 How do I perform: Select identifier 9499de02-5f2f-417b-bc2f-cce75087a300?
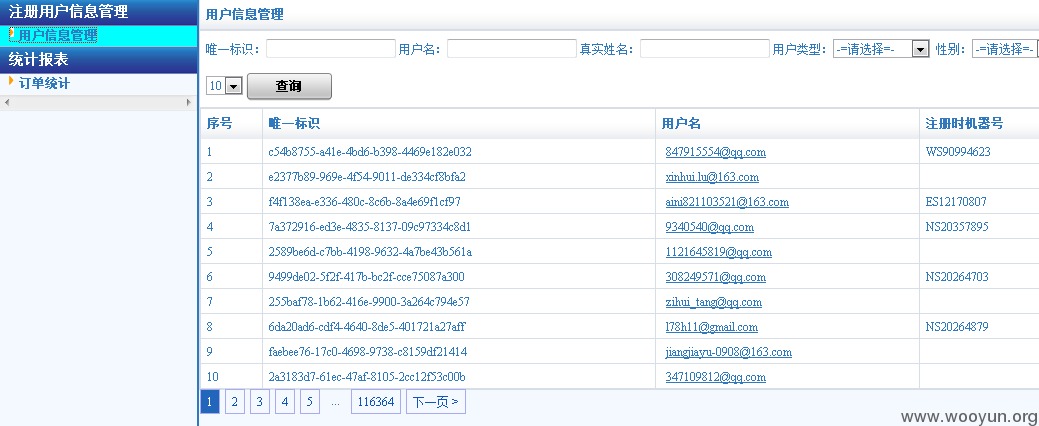tap(366, 277)
